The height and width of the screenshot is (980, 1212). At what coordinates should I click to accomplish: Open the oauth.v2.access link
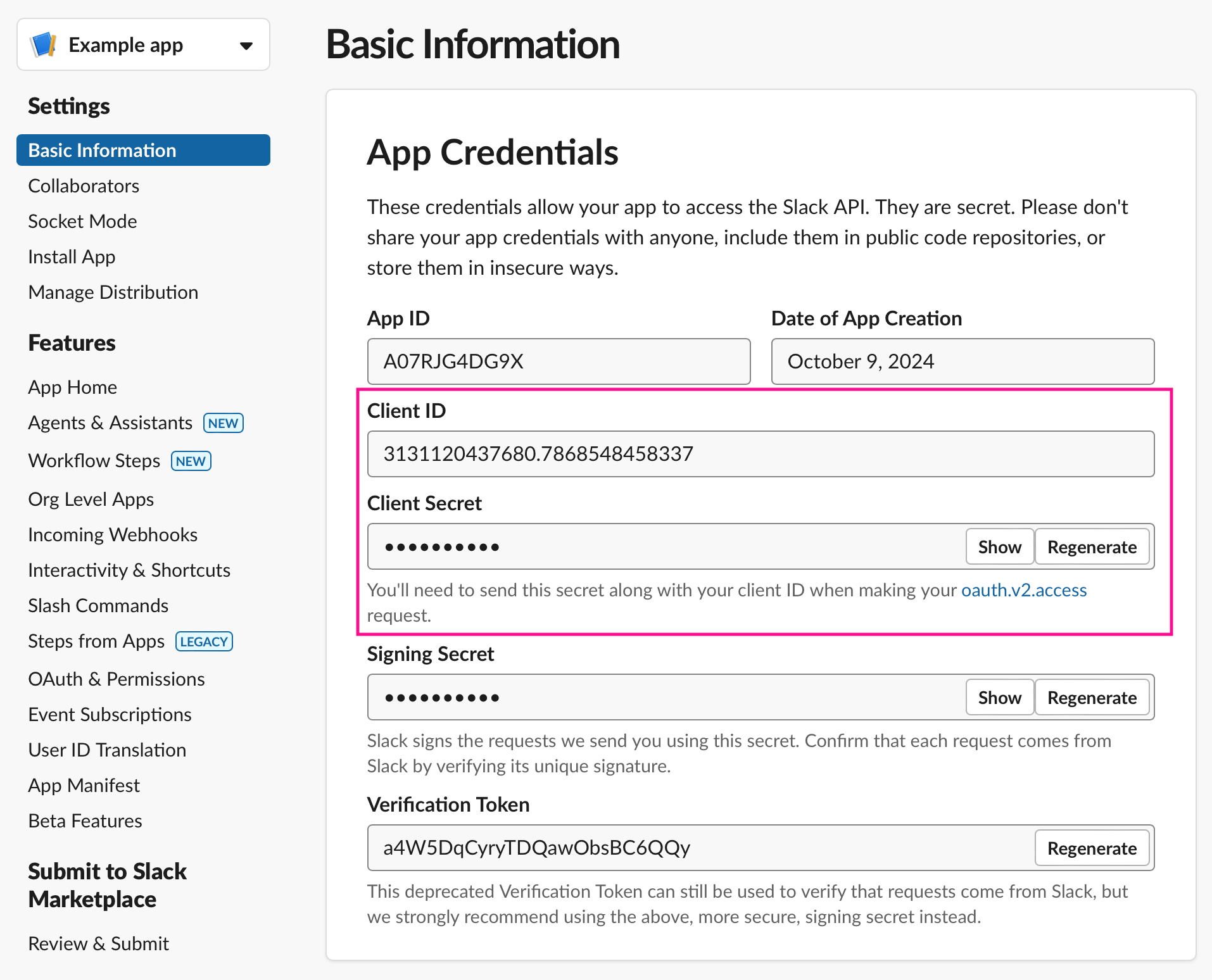(x=1023, y=590)
